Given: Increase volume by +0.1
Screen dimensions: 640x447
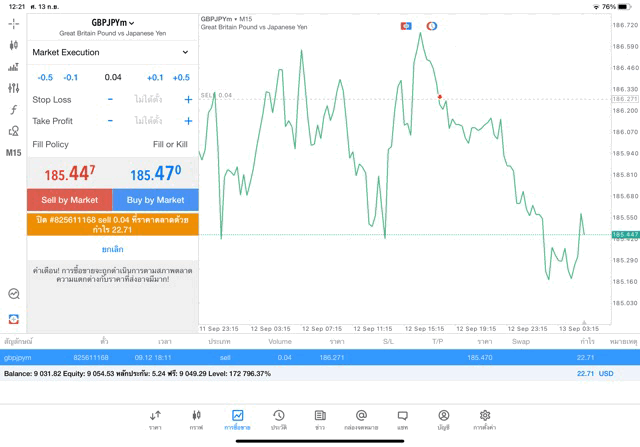Looking at the screenshot, I should click(x=155, y=77).
